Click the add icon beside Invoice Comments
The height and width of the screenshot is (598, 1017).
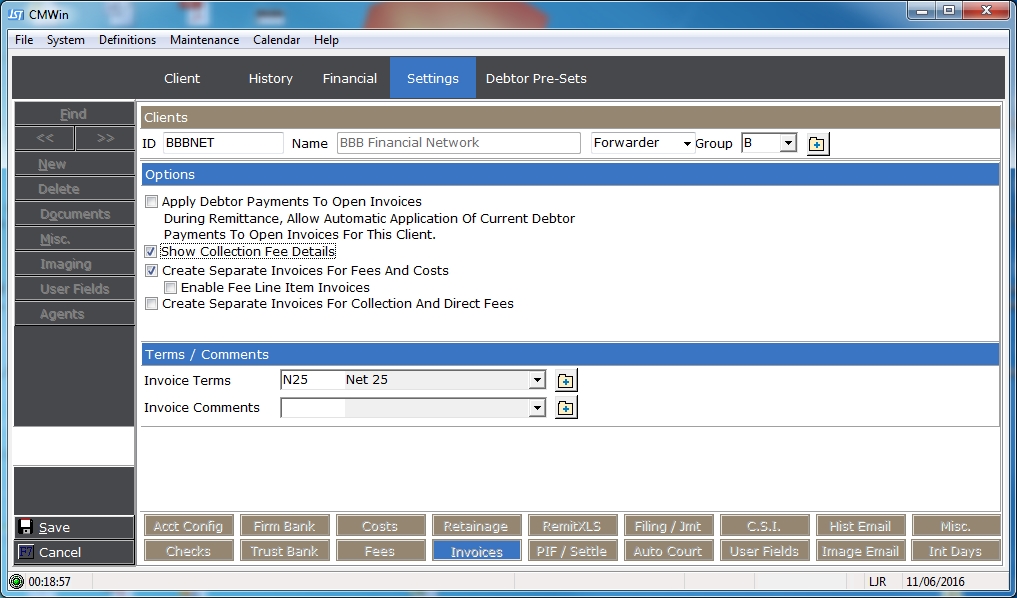[x=566, y=408]
